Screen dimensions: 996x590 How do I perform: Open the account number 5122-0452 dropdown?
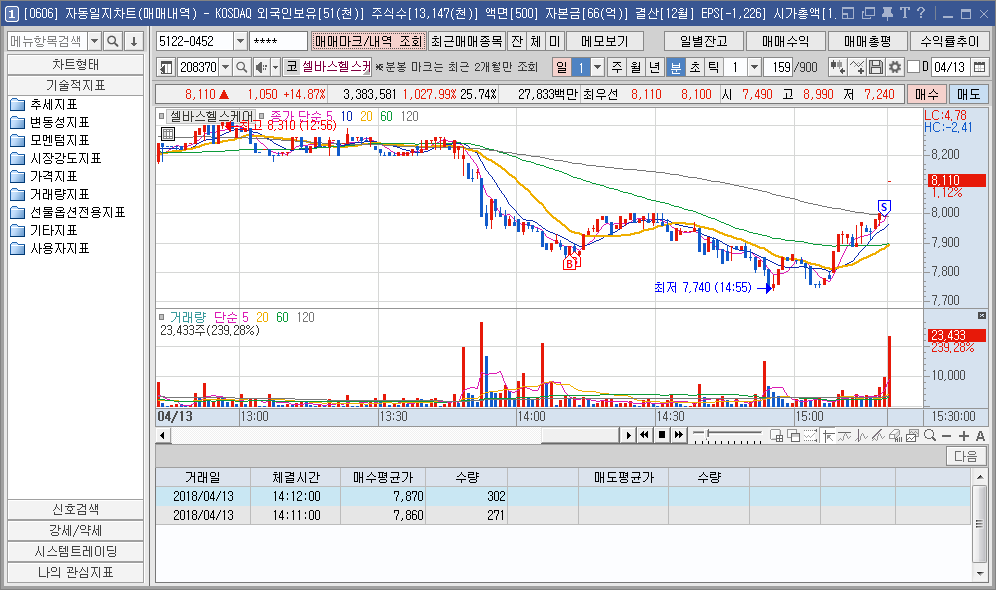pos(240,41)
